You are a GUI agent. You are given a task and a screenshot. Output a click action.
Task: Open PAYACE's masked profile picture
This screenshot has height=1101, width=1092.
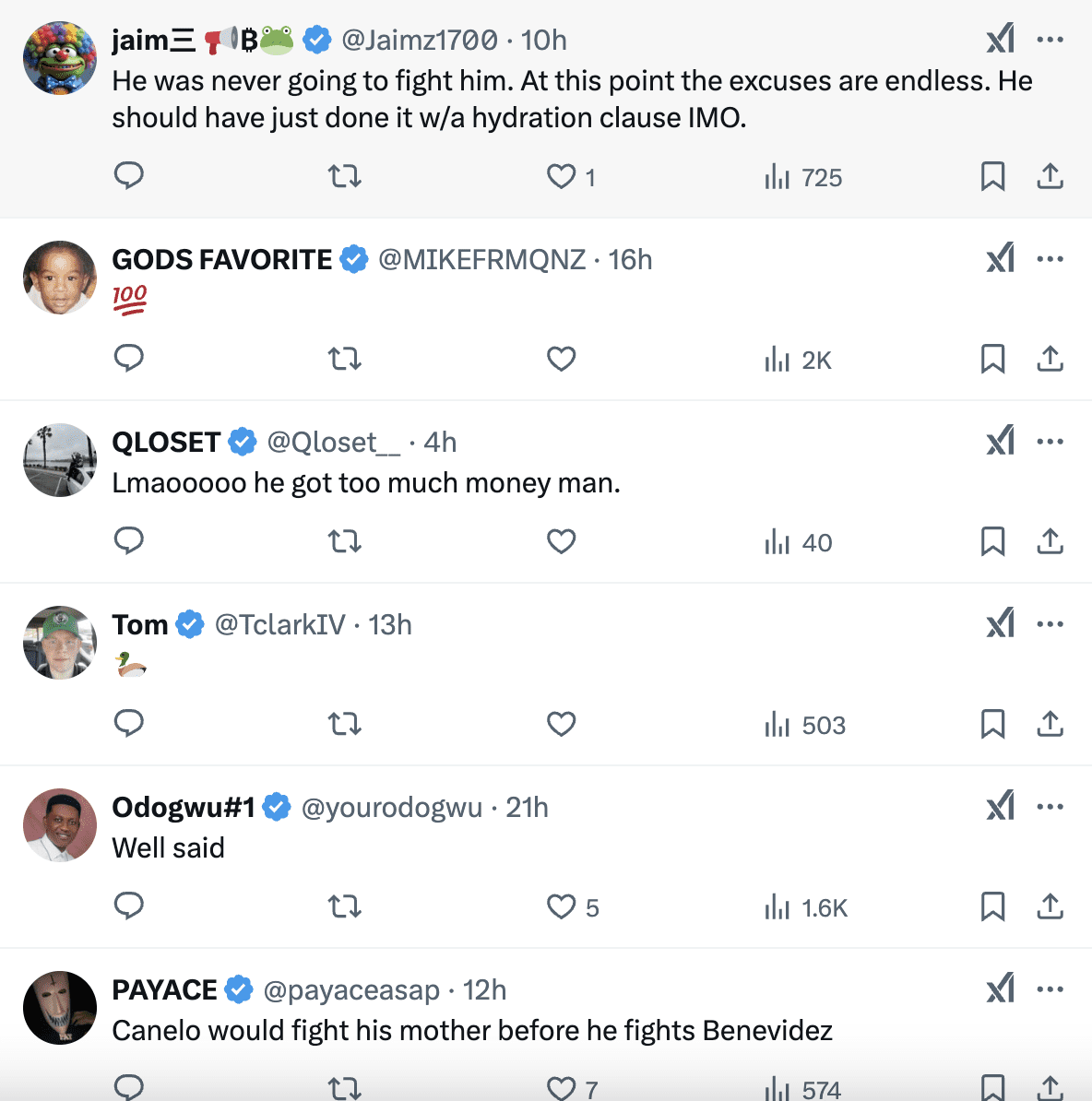(x=60, y=1008)
